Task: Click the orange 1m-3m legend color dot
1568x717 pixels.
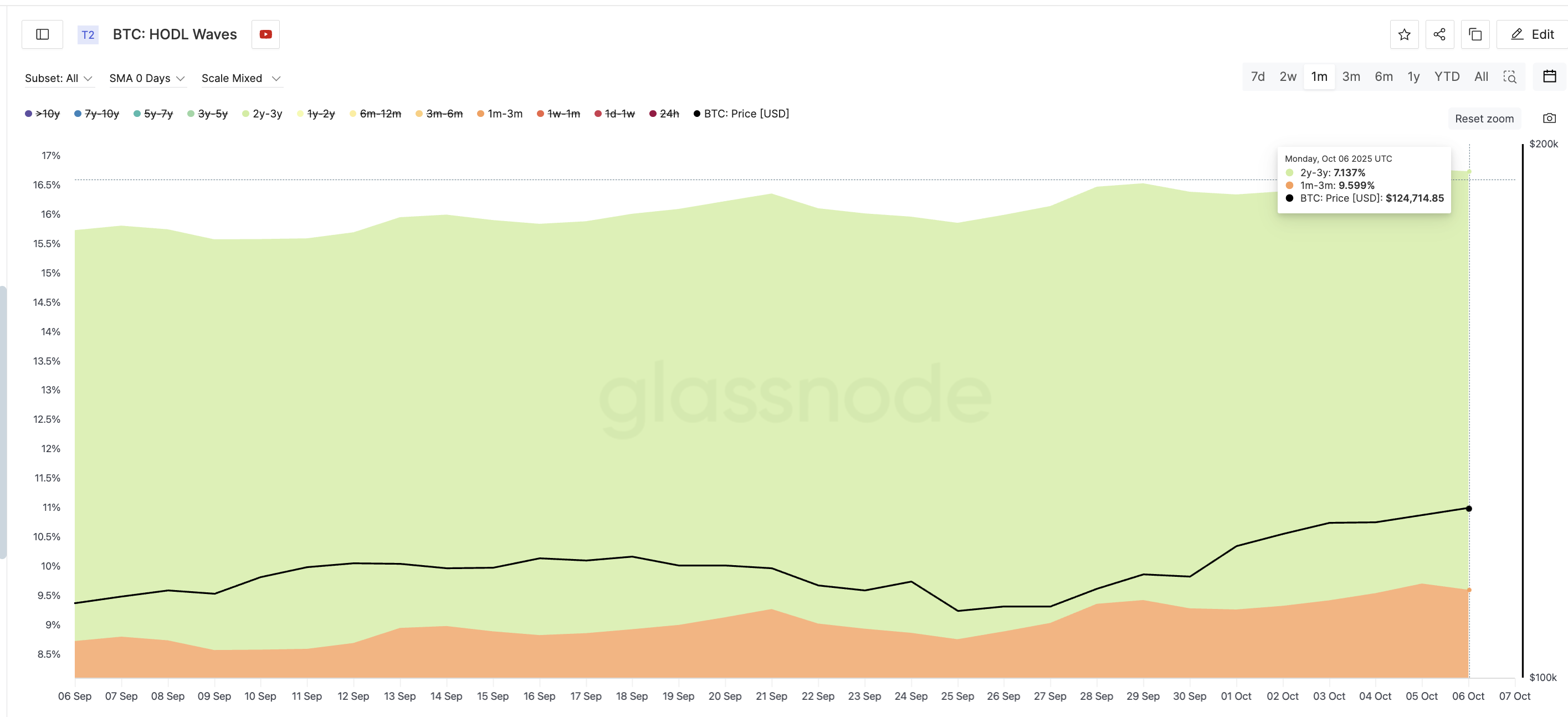Action: click(x=480, y=114)
